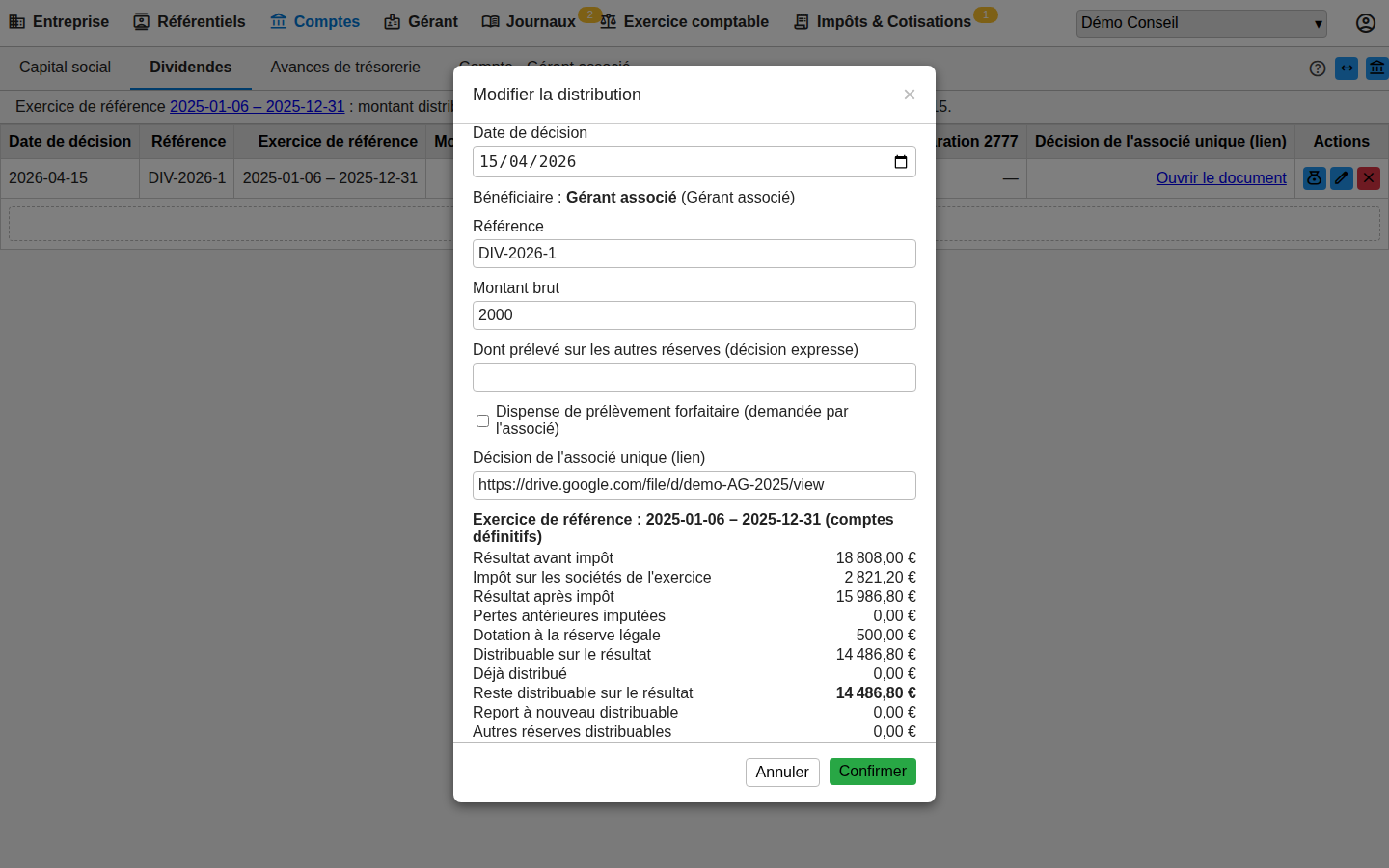Click the empty autres réserves amount field
The height and width of the screenshot is (868, 1389).
pos(694,377)
